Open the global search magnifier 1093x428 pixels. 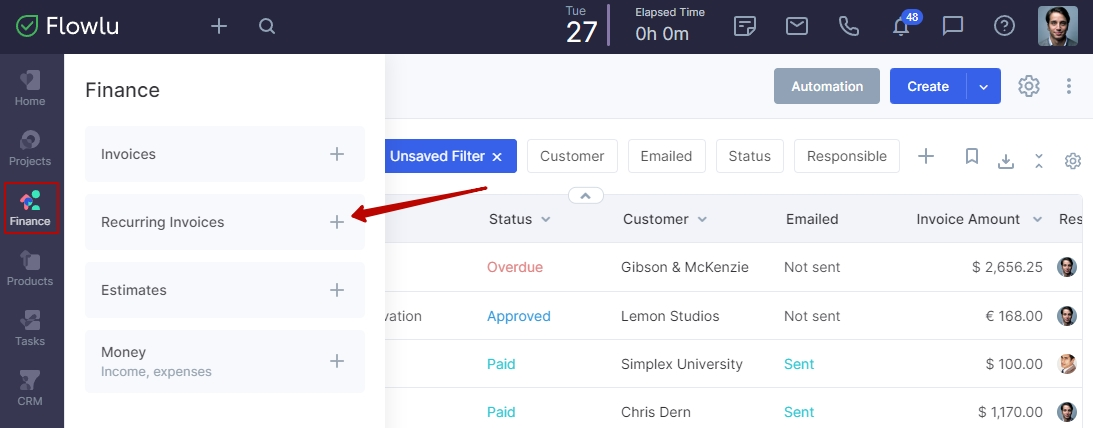point(267,26)
